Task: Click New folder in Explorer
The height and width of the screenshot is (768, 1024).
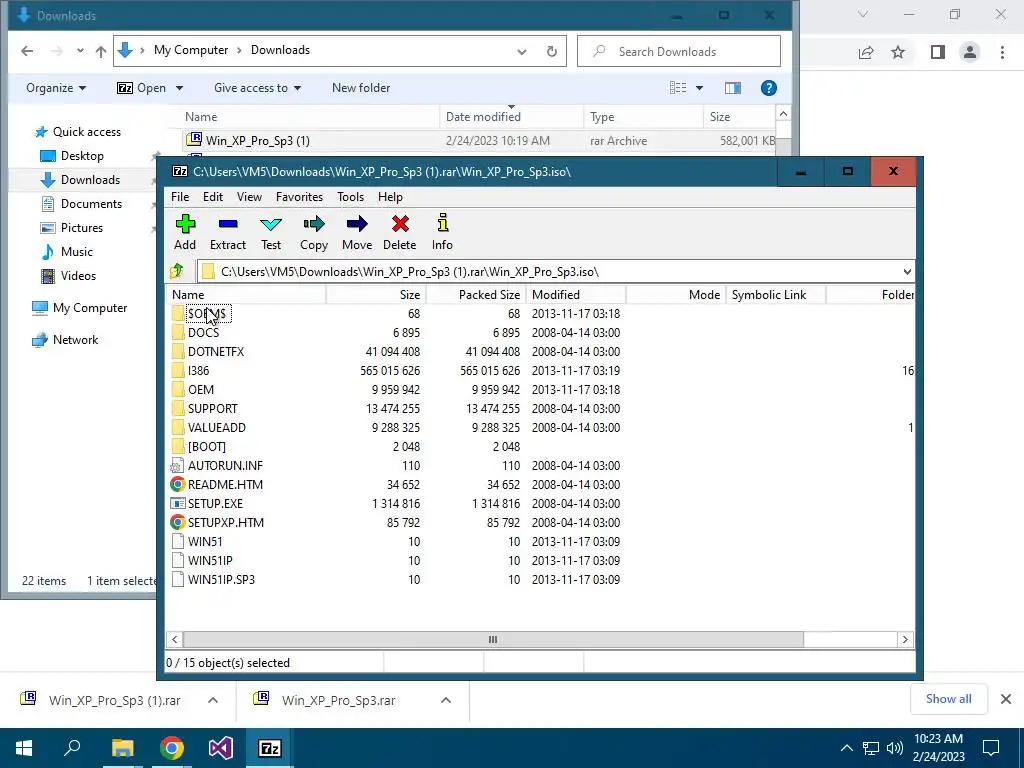Action: 361,88
